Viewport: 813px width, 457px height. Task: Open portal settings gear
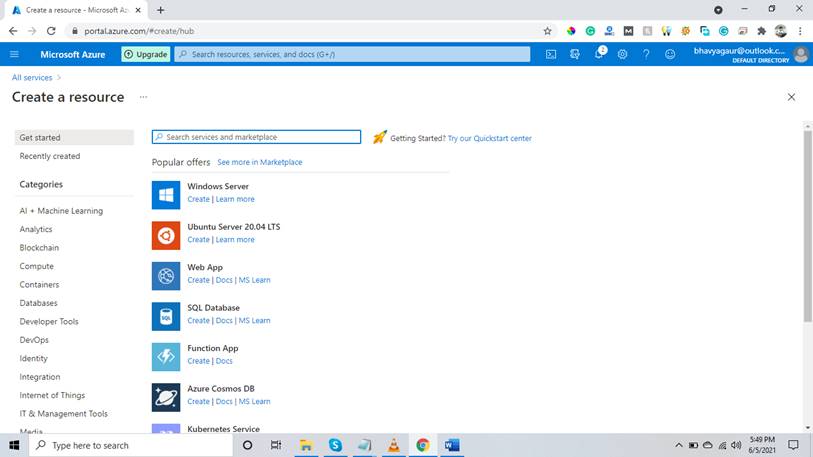point(622,54)
